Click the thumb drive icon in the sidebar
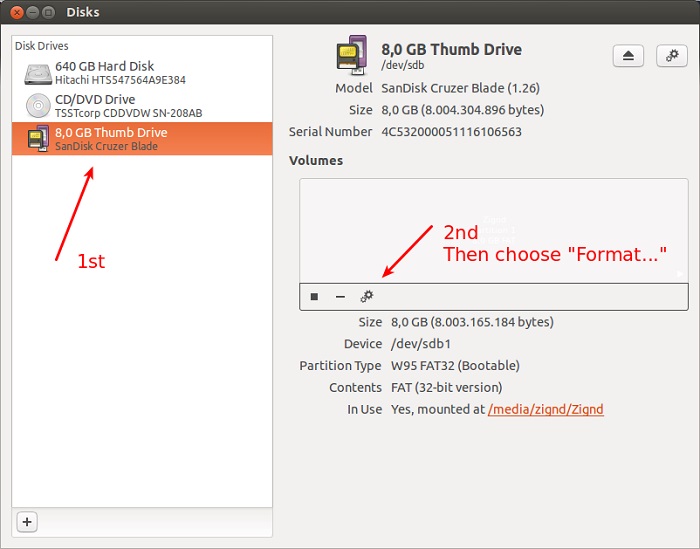700x549 pixels. tap(38, 138)
